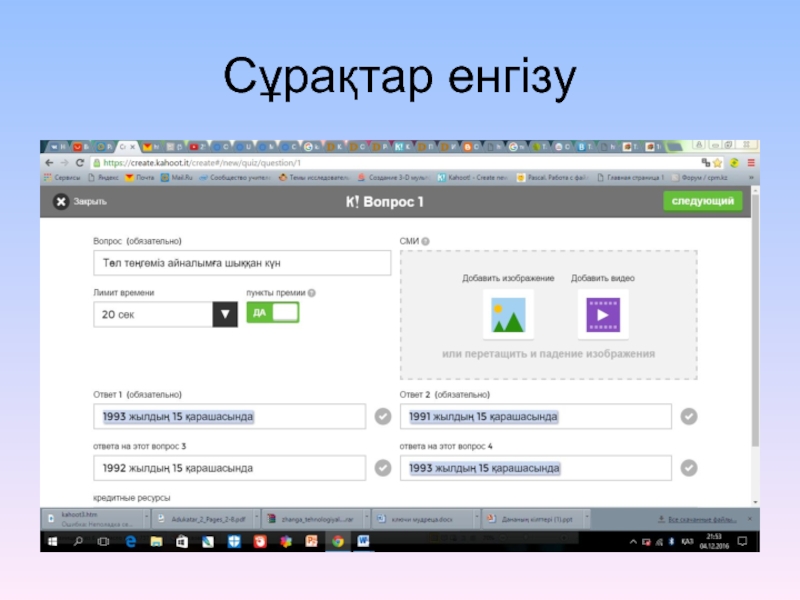Click the пункты премии help icon
The height and width of the screenshot is (600, 800).
pos(312,293)
